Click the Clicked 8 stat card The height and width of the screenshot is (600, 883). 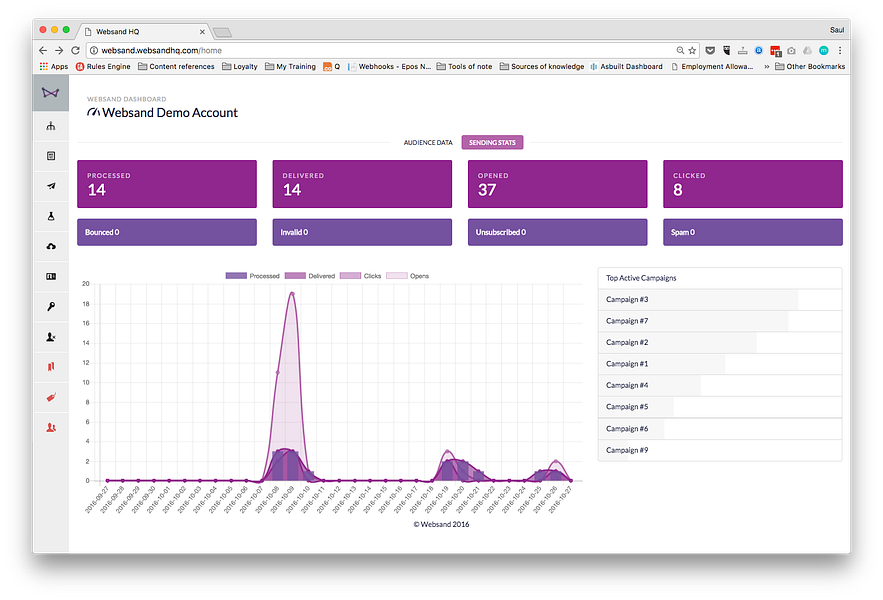[753, 184]
